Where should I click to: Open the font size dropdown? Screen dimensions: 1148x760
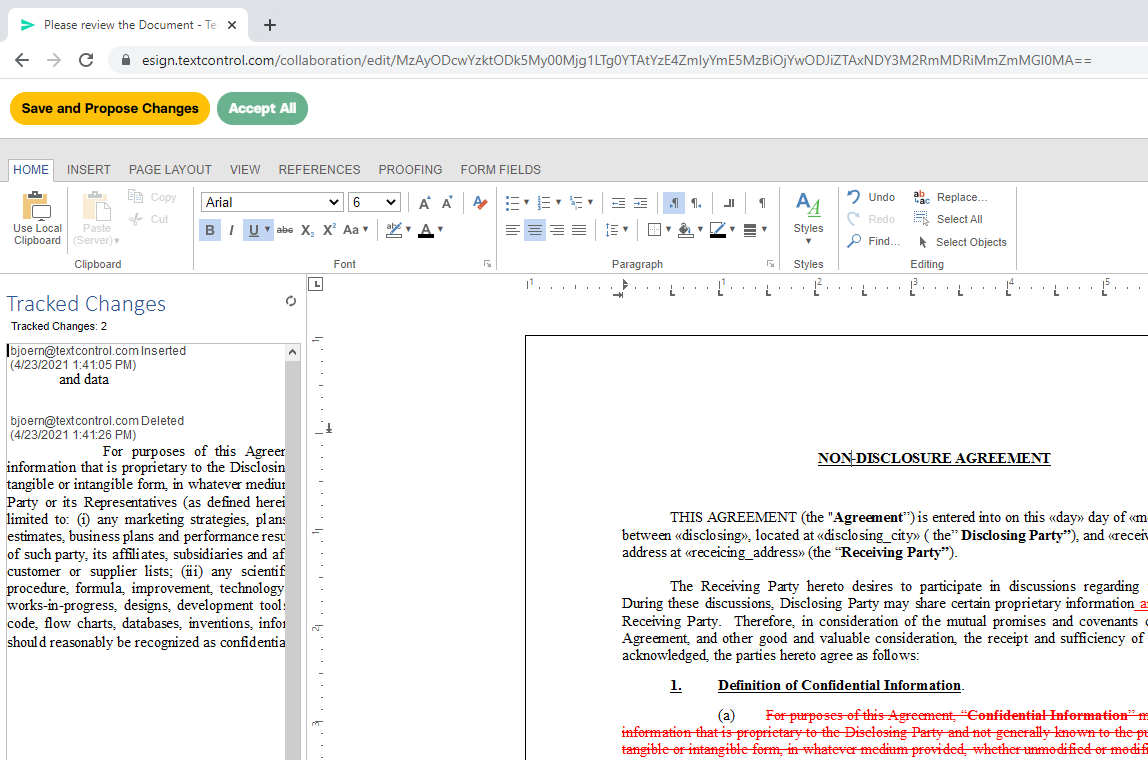374,202
